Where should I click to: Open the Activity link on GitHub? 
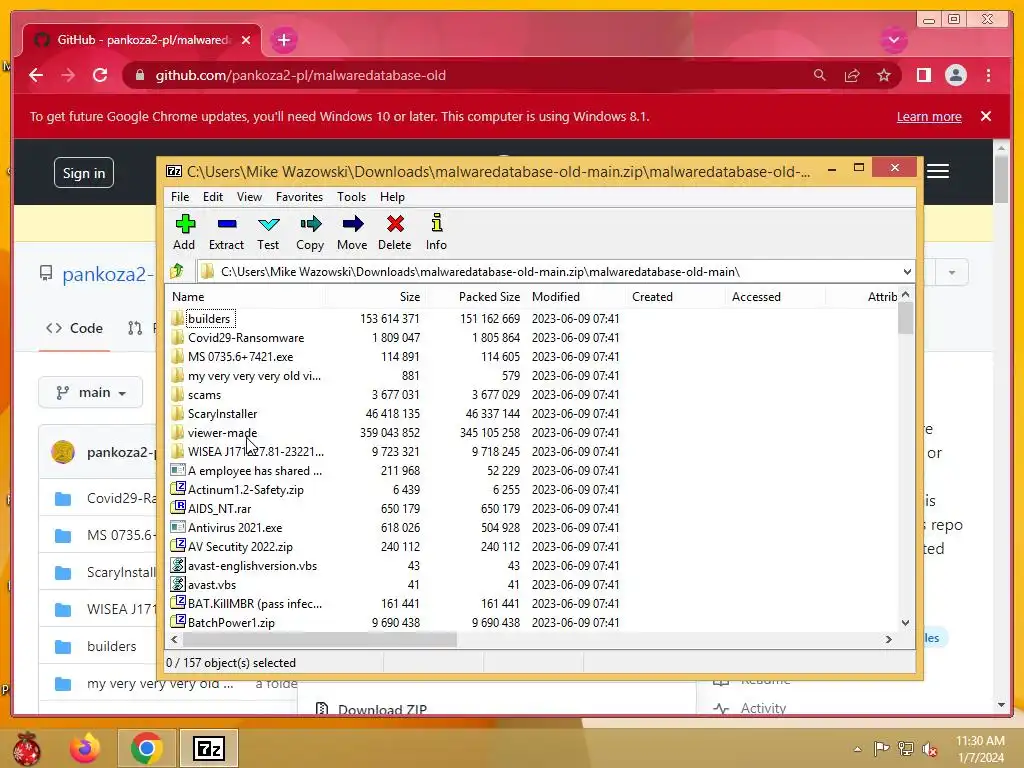[x=763, y=709]
